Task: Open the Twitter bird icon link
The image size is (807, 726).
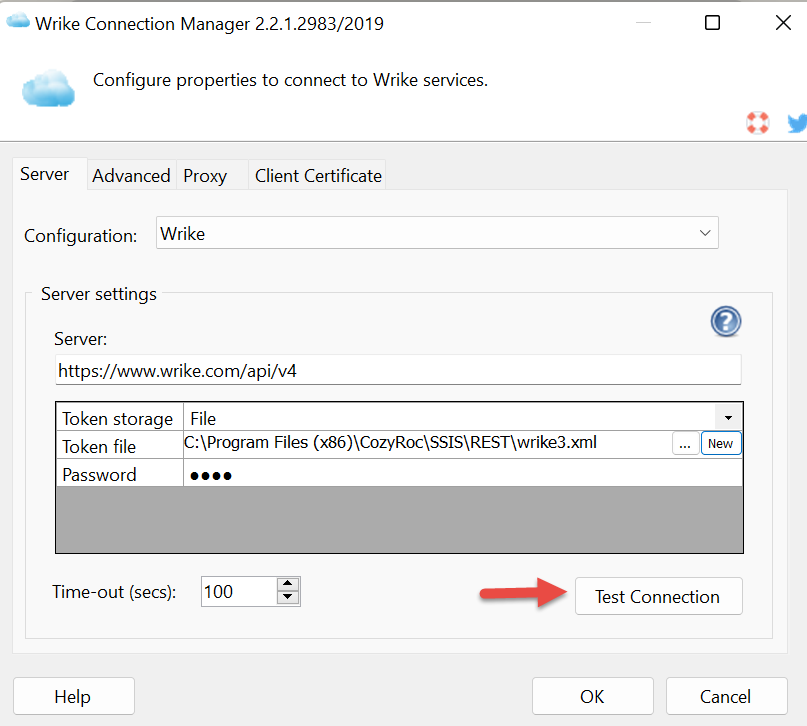Action: 797,123
